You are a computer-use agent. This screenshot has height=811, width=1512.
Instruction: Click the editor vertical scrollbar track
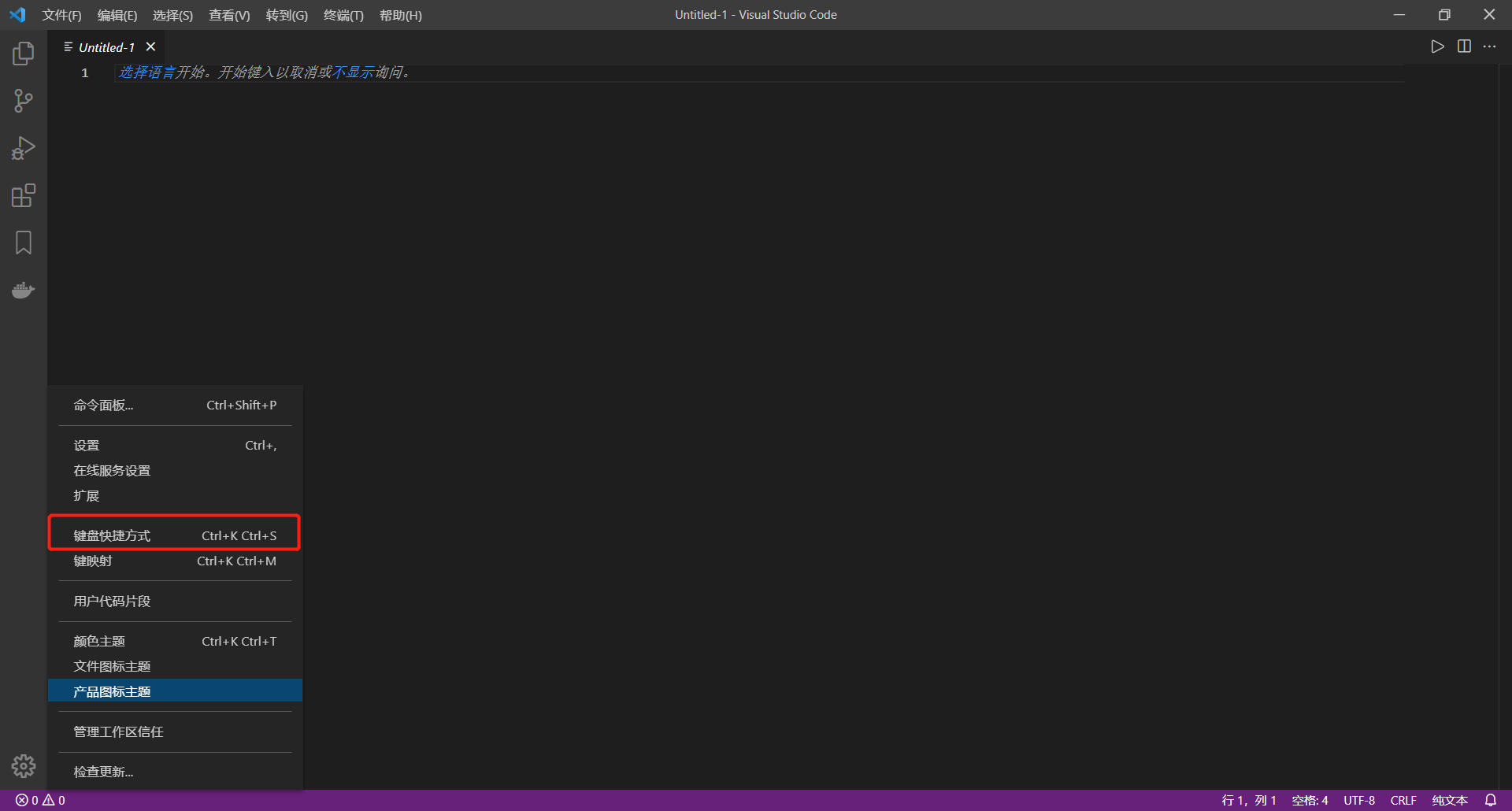tap(1505, 425)
